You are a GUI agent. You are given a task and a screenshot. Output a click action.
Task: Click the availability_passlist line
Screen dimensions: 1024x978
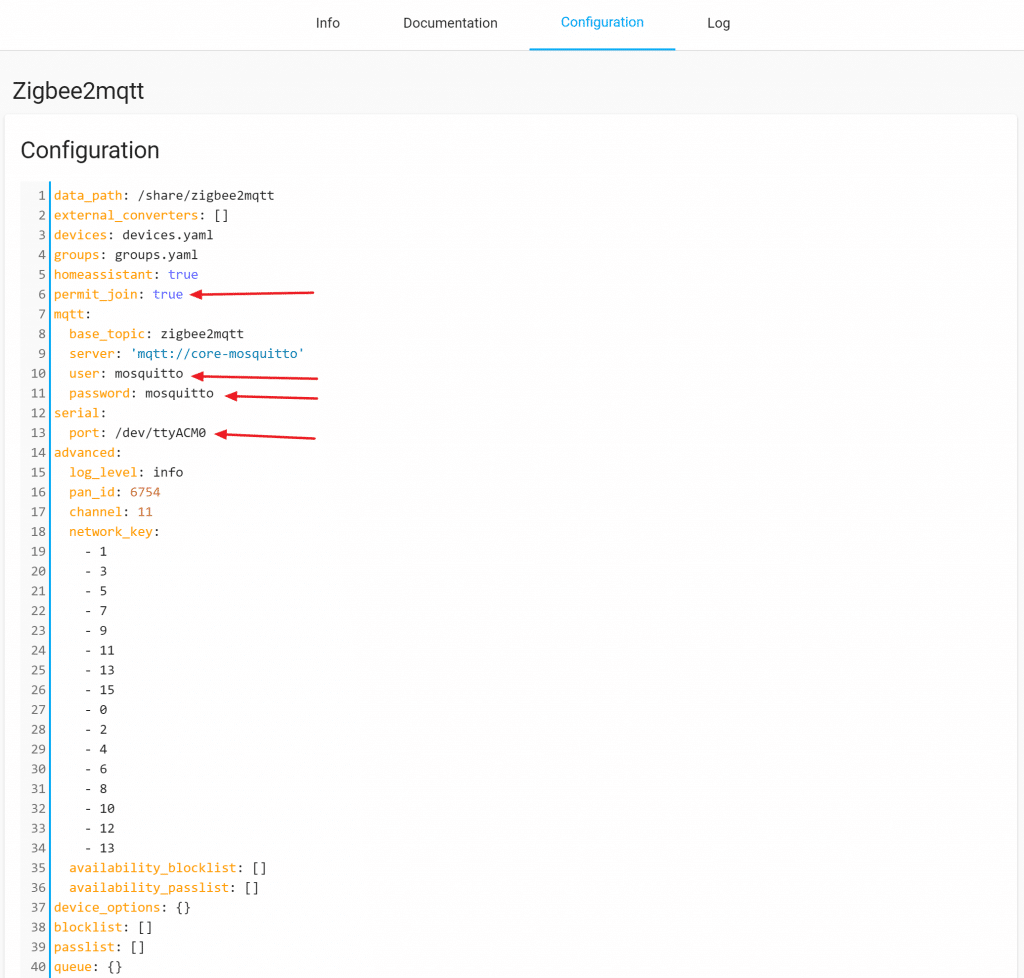tap(164, 888)
